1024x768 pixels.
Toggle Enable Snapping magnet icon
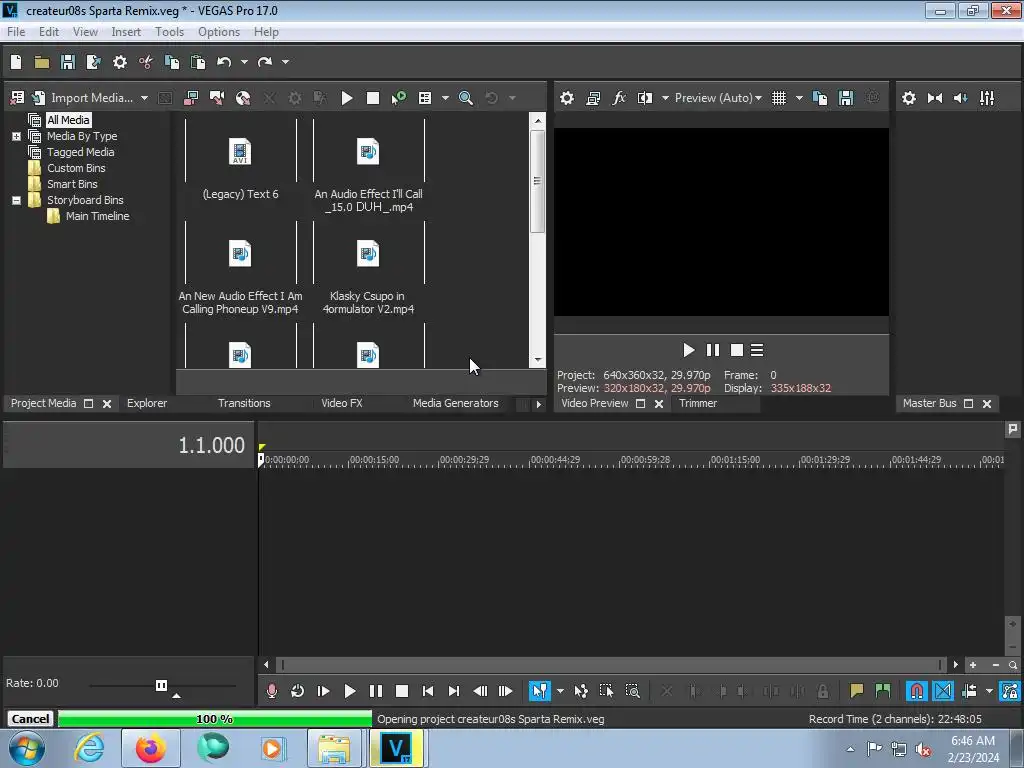pyautogui.click(x=917, y=691)
